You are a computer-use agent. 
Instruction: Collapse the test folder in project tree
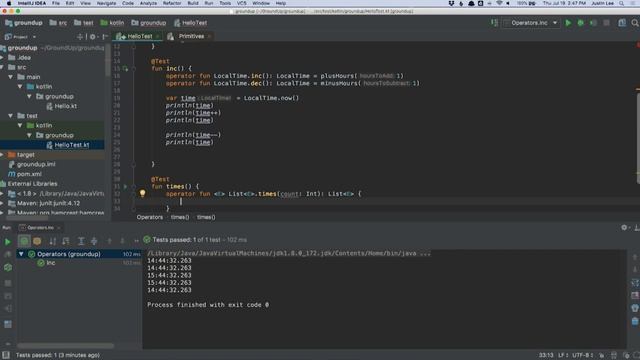[11, 116]
